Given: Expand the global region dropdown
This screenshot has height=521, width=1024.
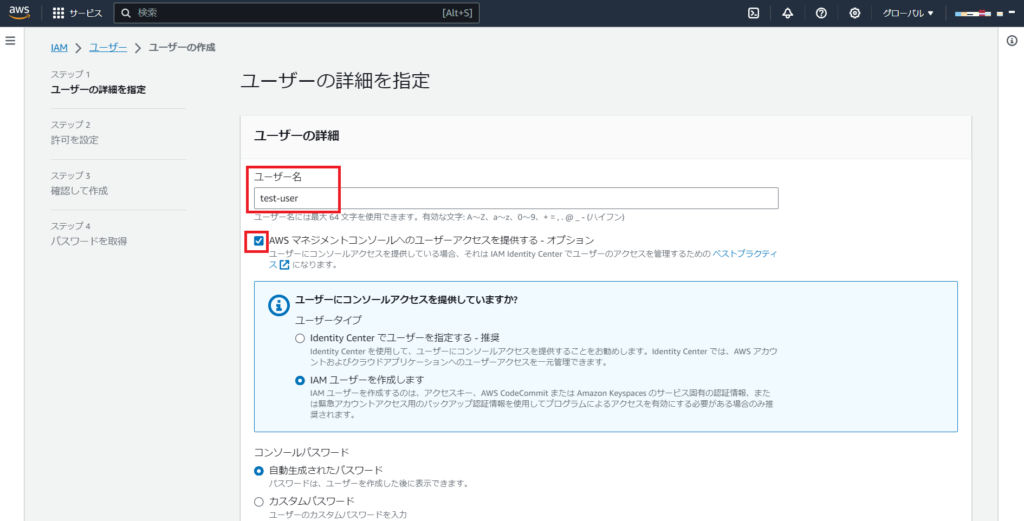Looking at the screenshot, I should pyautogui.click(x=907, y=13).
